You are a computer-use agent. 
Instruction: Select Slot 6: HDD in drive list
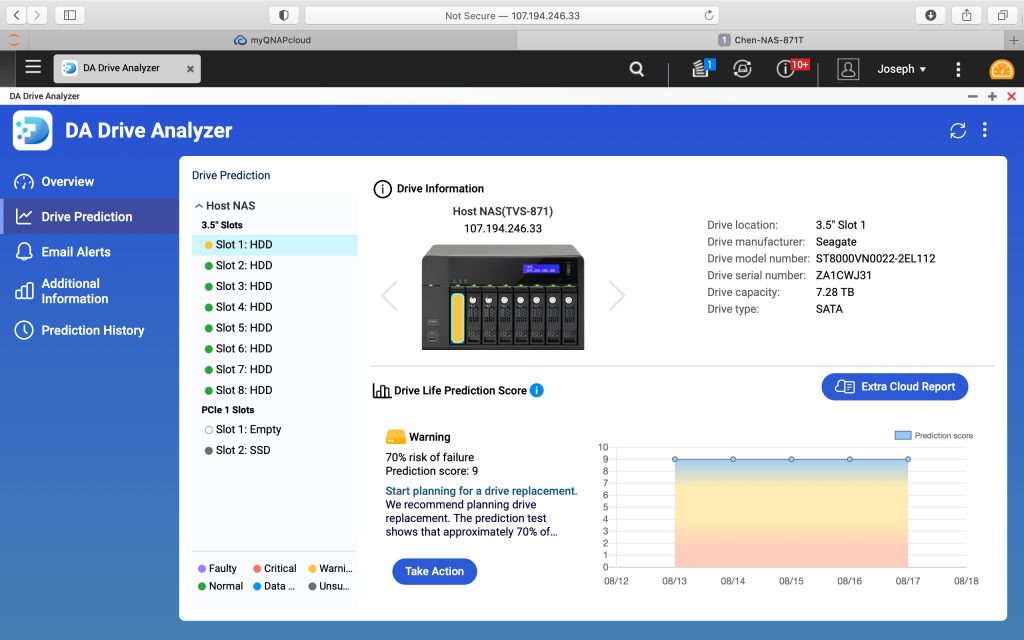click(275, 349)
